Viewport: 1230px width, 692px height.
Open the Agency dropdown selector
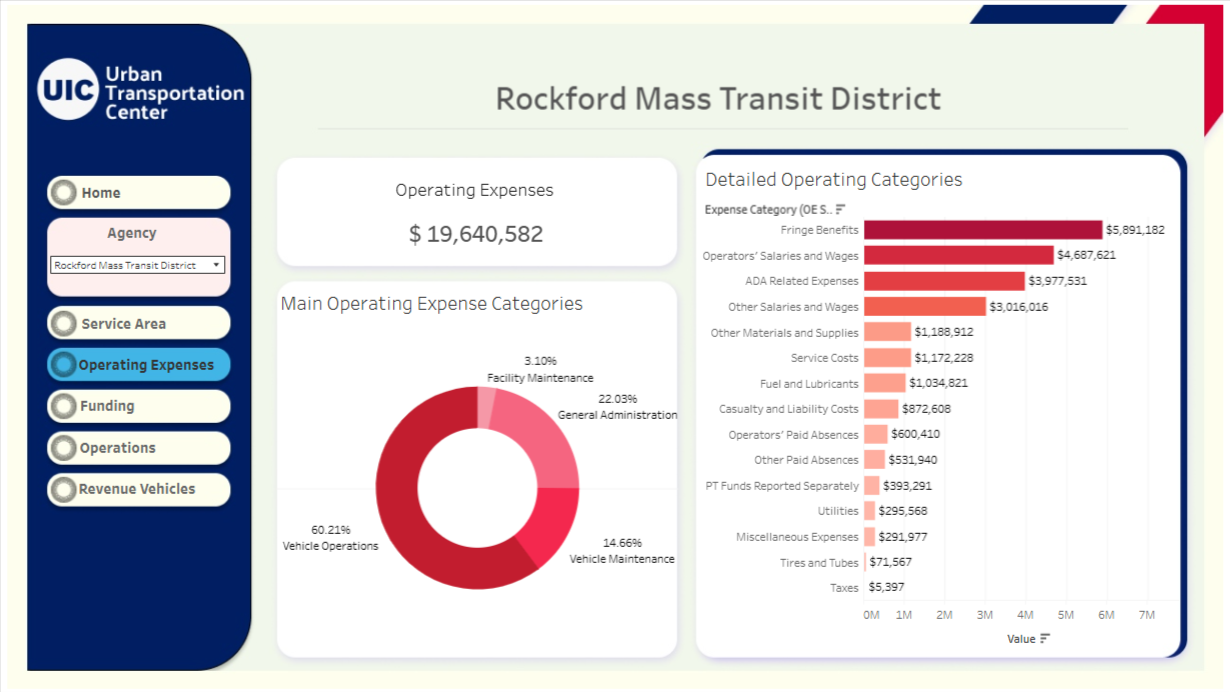pos(138,266)
